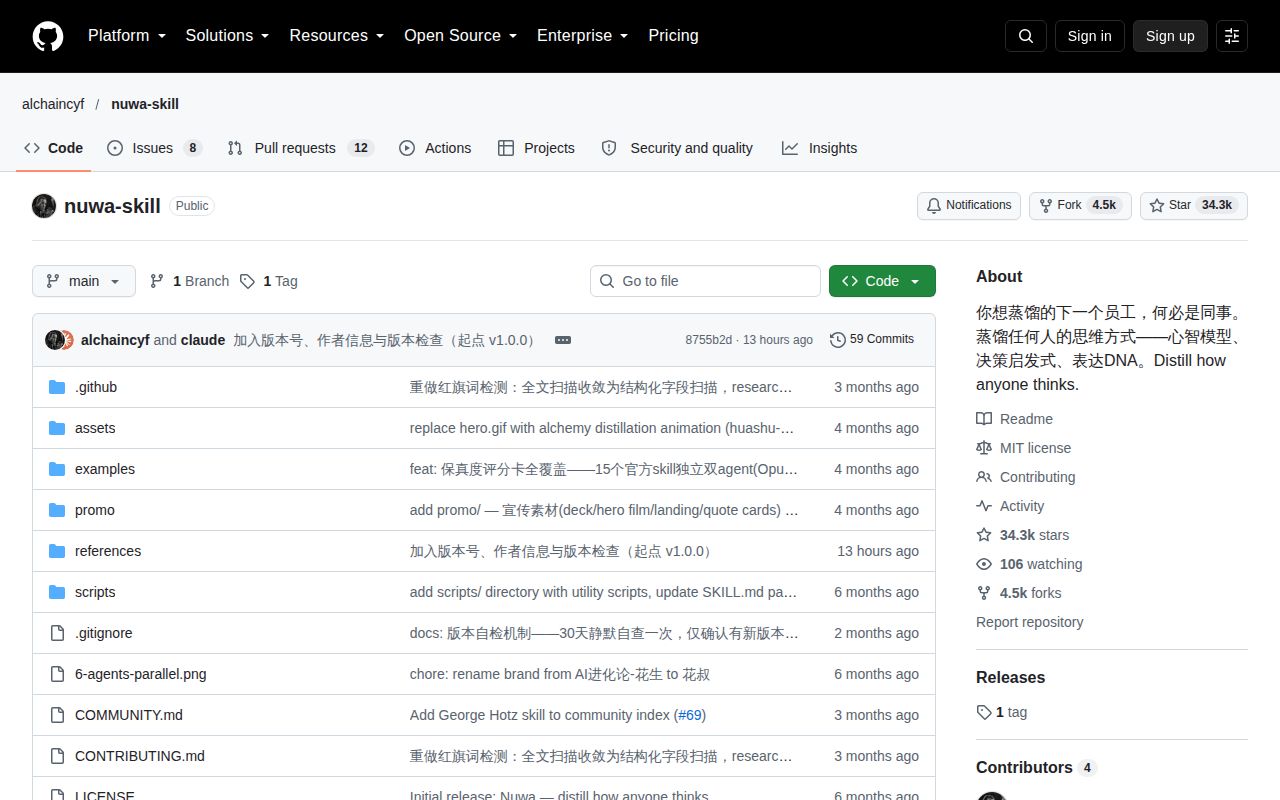Click the Pricing link
The width and height of the screenshot is (1280, 800).
[673, 36]
